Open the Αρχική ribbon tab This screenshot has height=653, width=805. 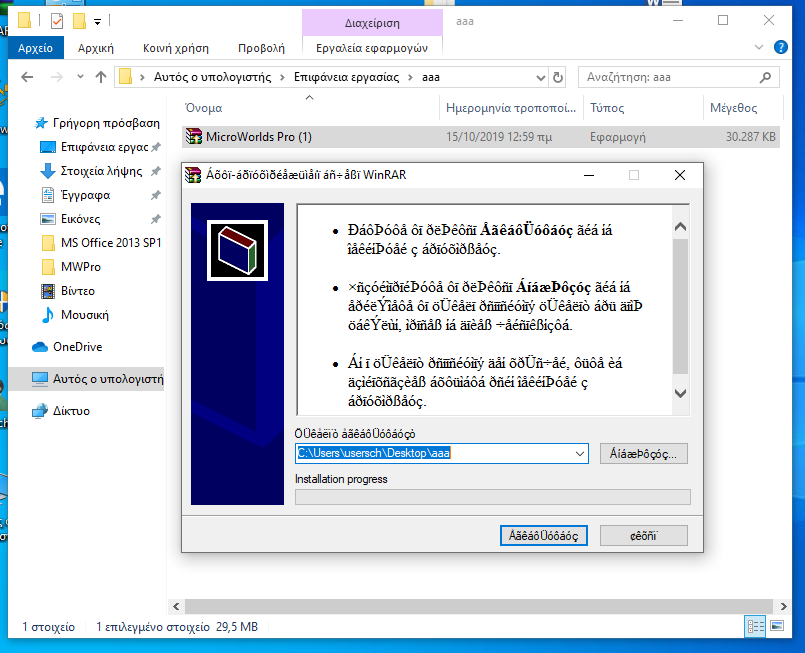95,48
